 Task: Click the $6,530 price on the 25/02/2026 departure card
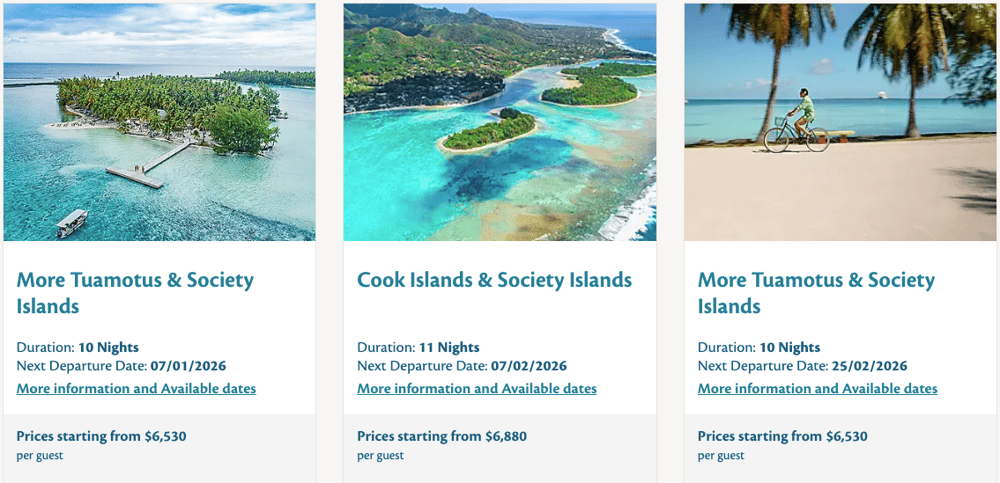click(845, 436)
